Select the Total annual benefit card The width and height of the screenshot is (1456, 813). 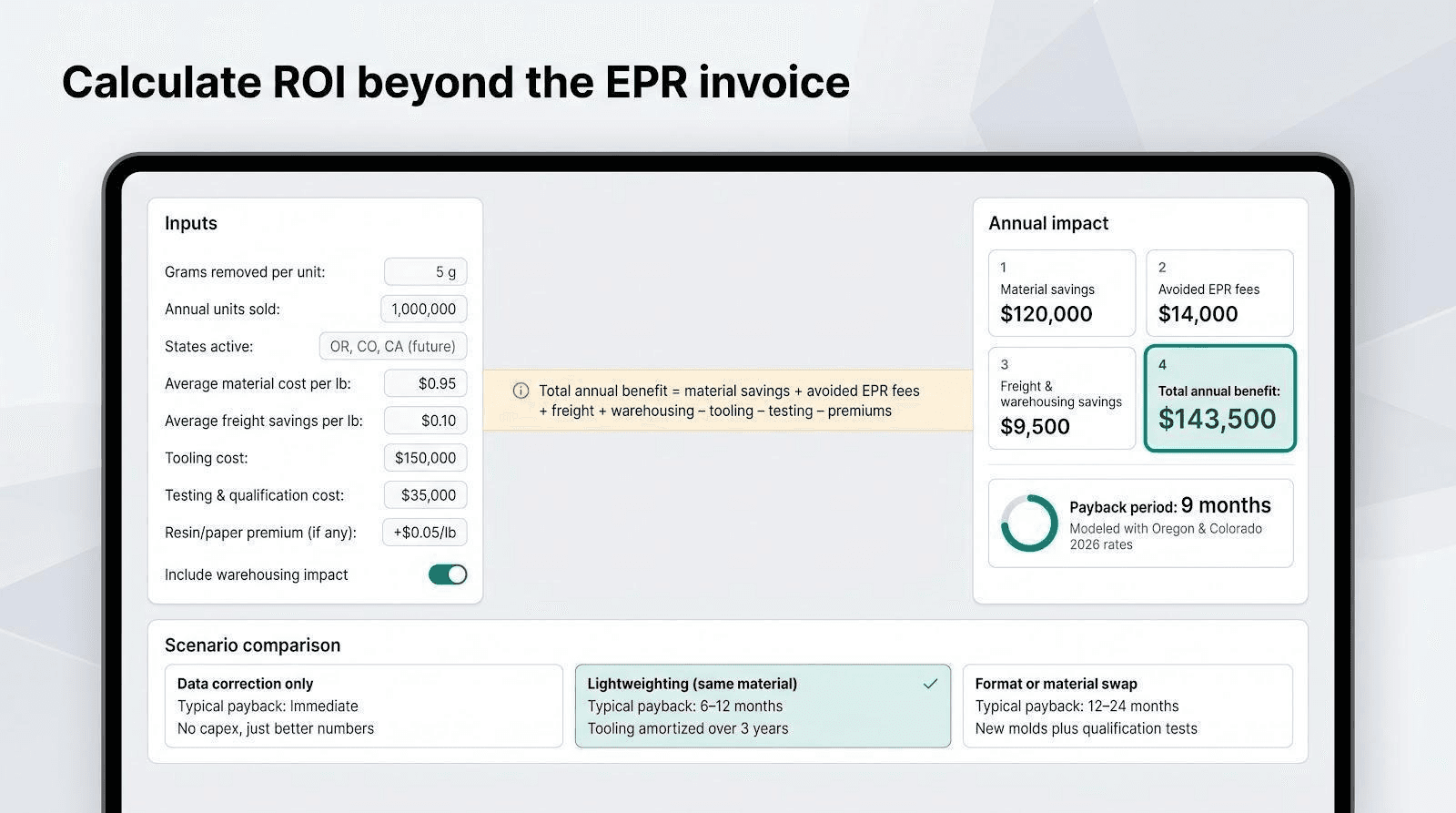[1219, 398]
